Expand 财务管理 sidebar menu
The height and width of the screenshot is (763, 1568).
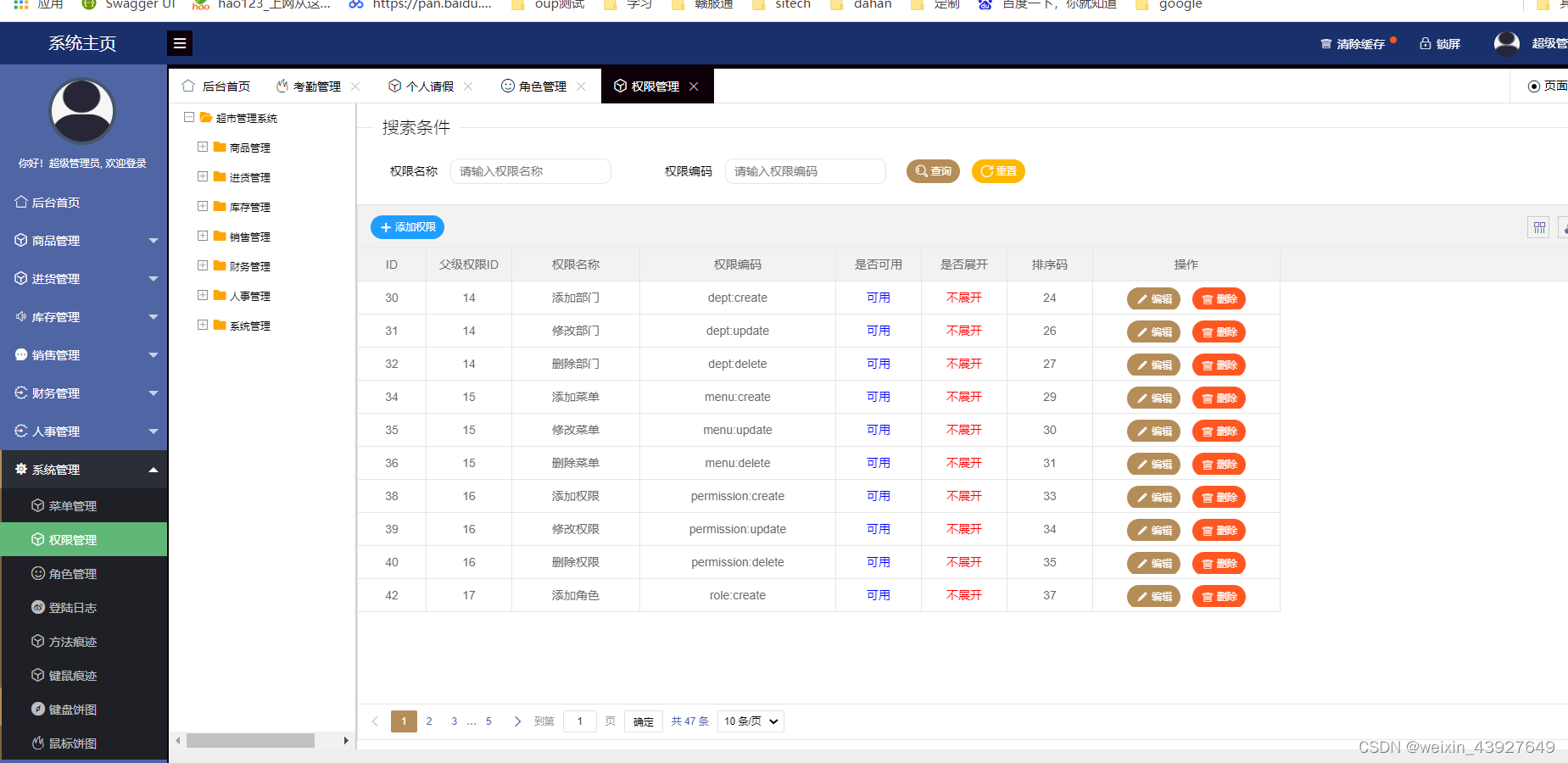[x=83, y=393]
